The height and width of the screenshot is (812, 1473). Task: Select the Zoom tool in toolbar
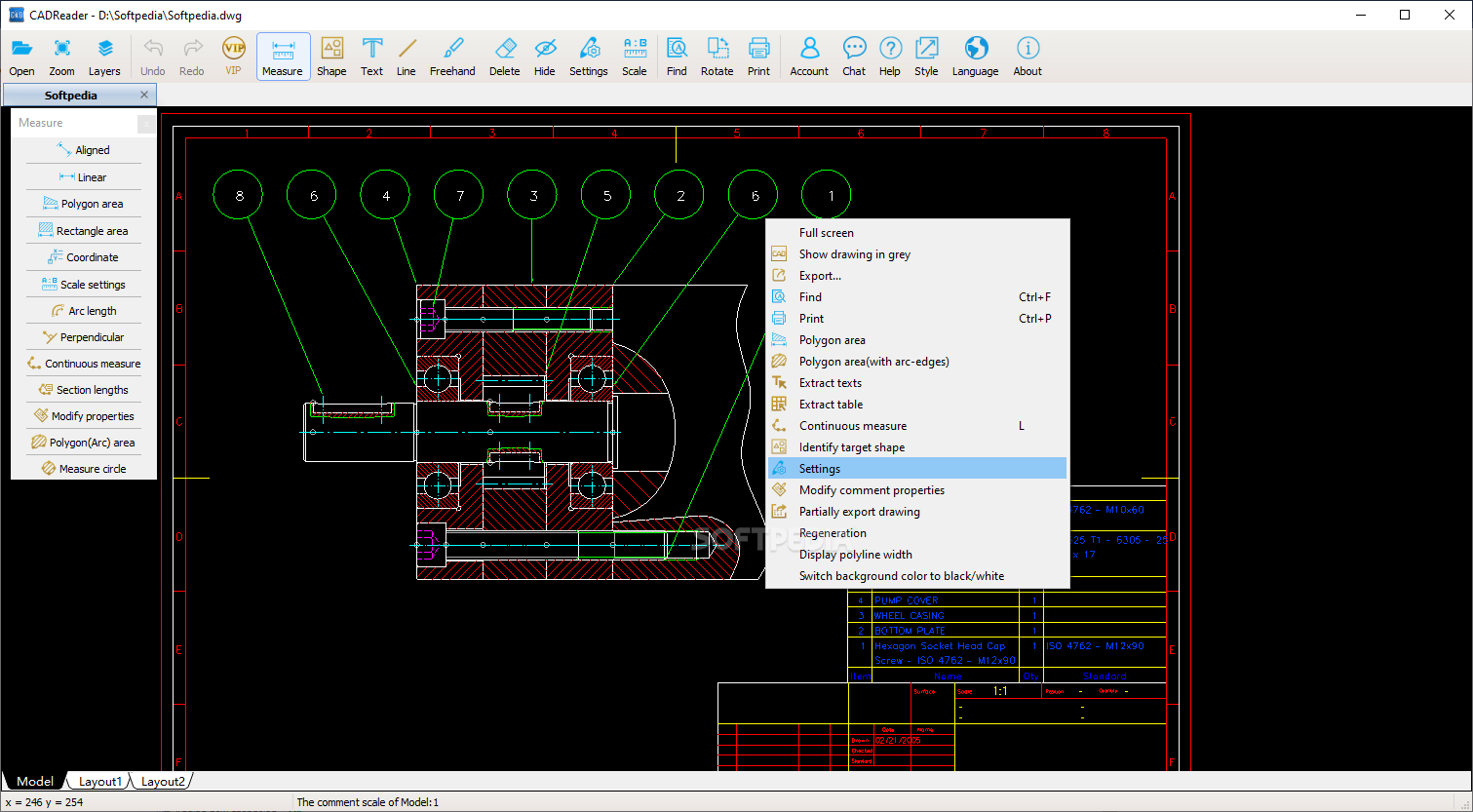61,57
